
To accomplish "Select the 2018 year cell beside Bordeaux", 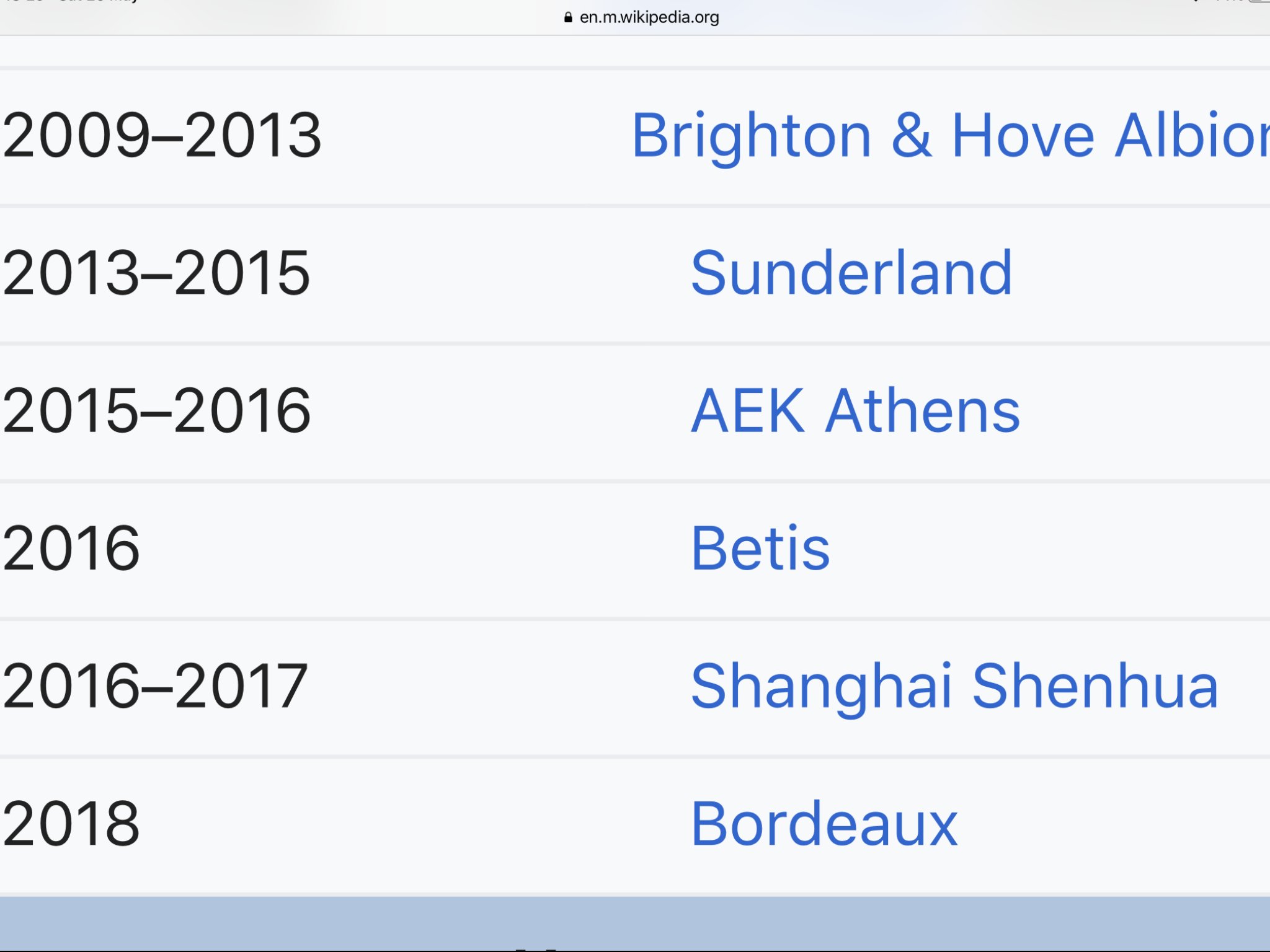I will pos(71,823).
